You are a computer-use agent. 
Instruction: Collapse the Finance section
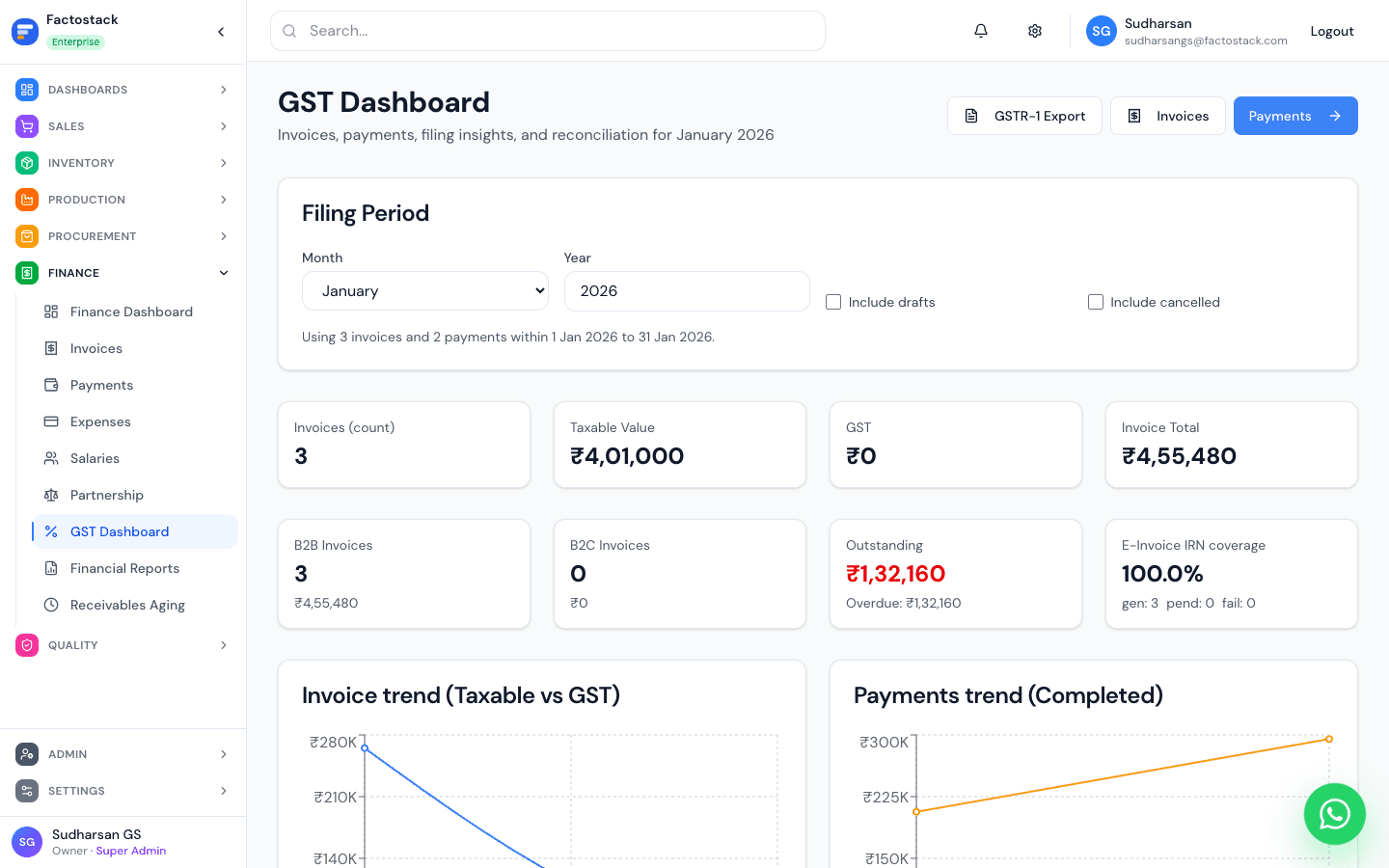pos(123,273)
